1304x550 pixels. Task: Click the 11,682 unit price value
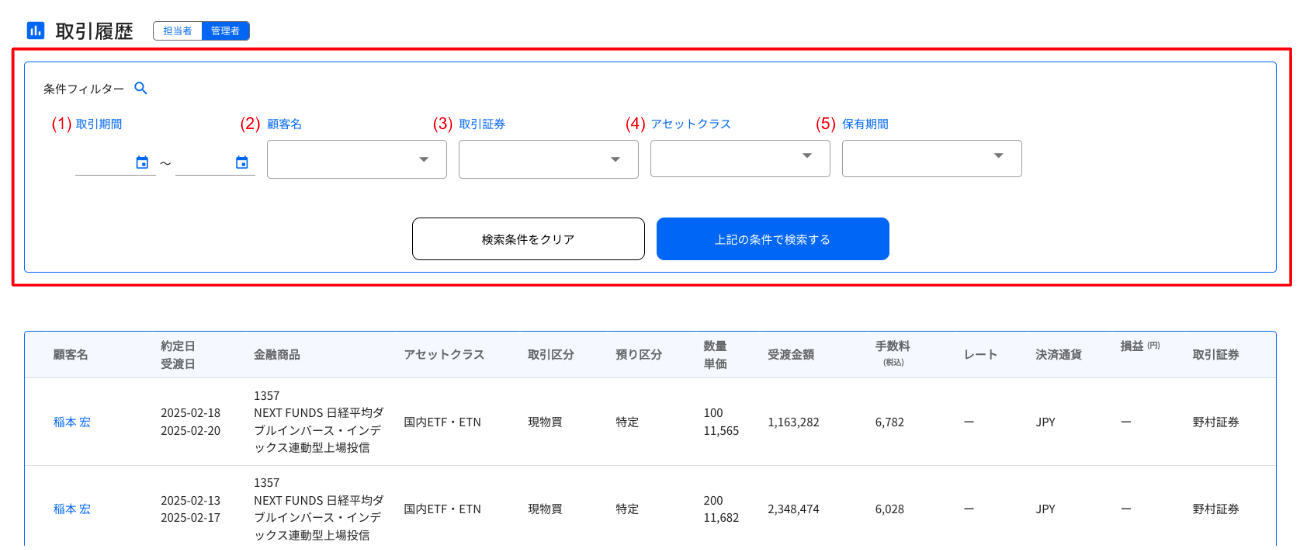721,518
